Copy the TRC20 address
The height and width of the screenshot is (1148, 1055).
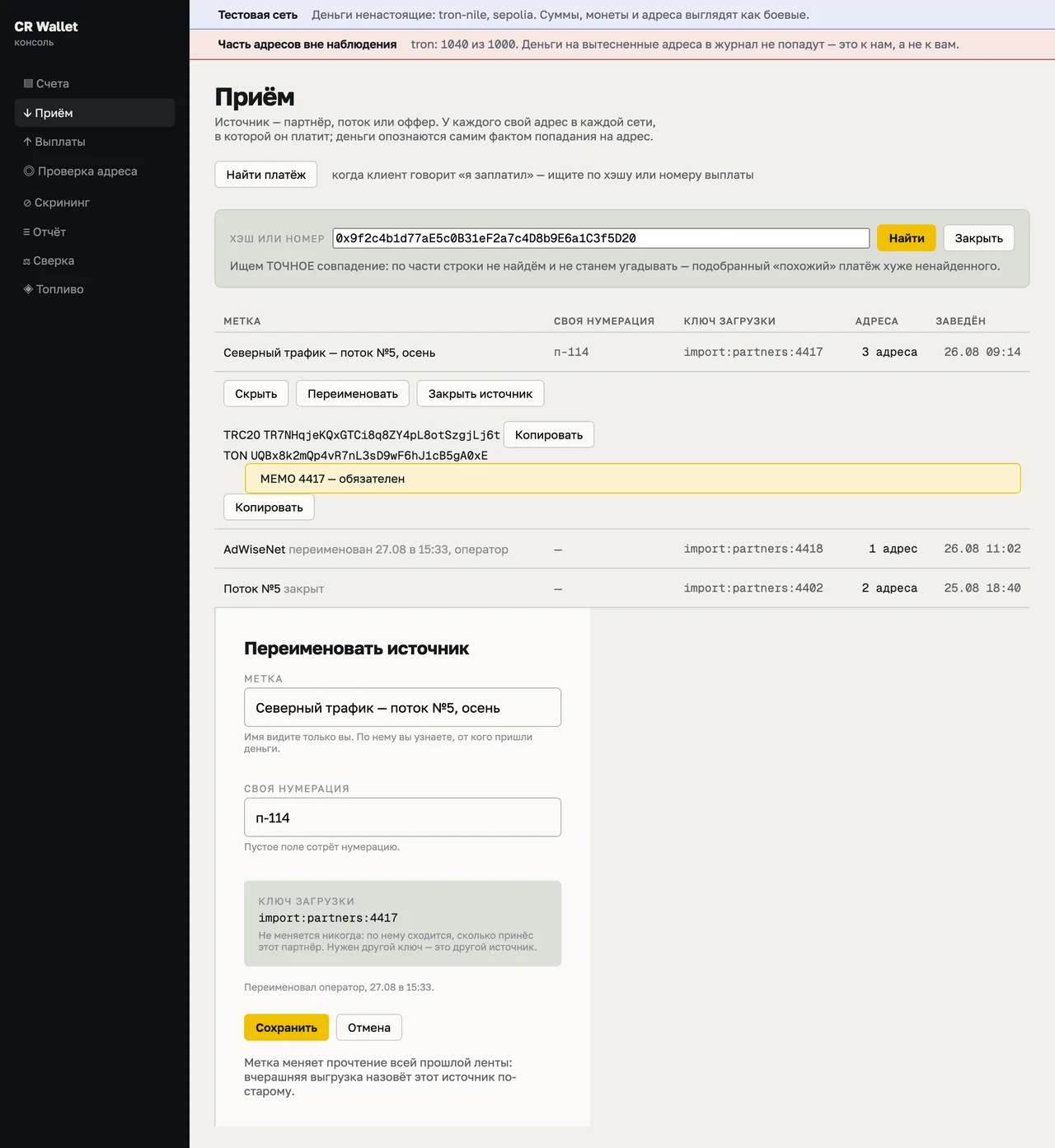549,435
